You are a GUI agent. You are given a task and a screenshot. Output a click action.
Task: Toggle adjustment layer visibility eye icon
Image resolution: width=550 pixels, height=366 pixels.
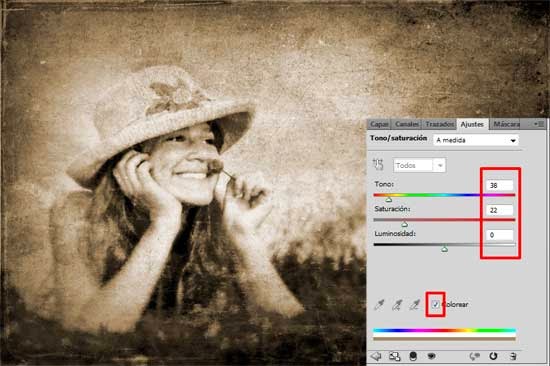pos(431,356)
